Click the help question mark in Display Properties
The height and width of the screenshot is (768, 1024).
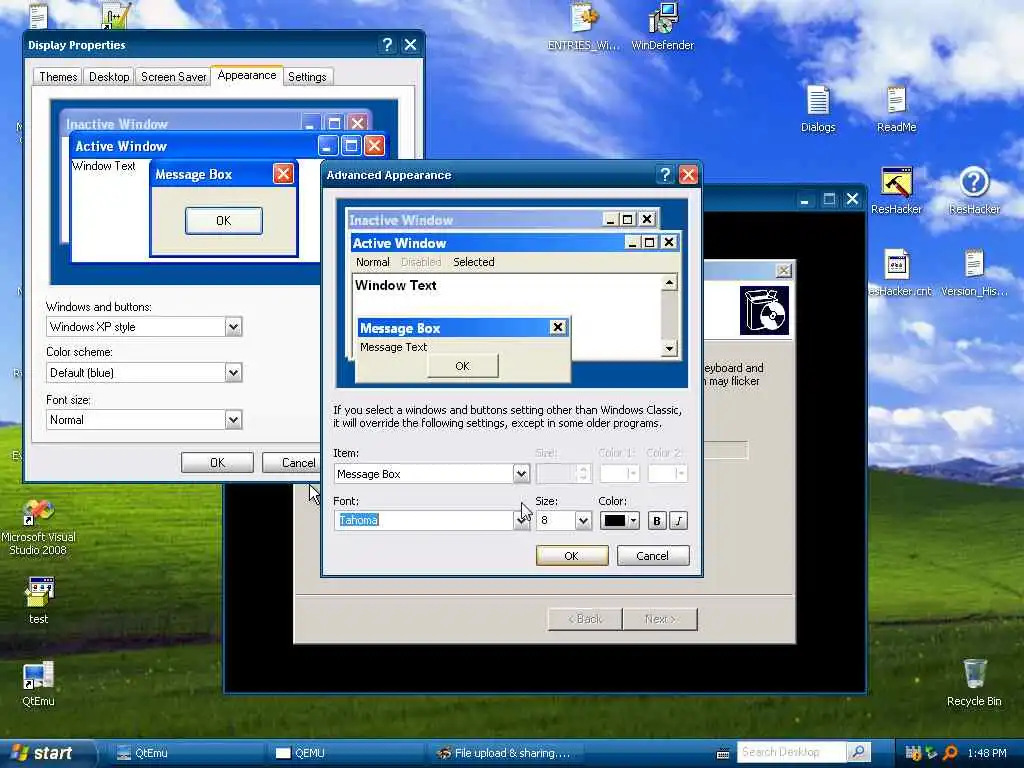point(387,44)
